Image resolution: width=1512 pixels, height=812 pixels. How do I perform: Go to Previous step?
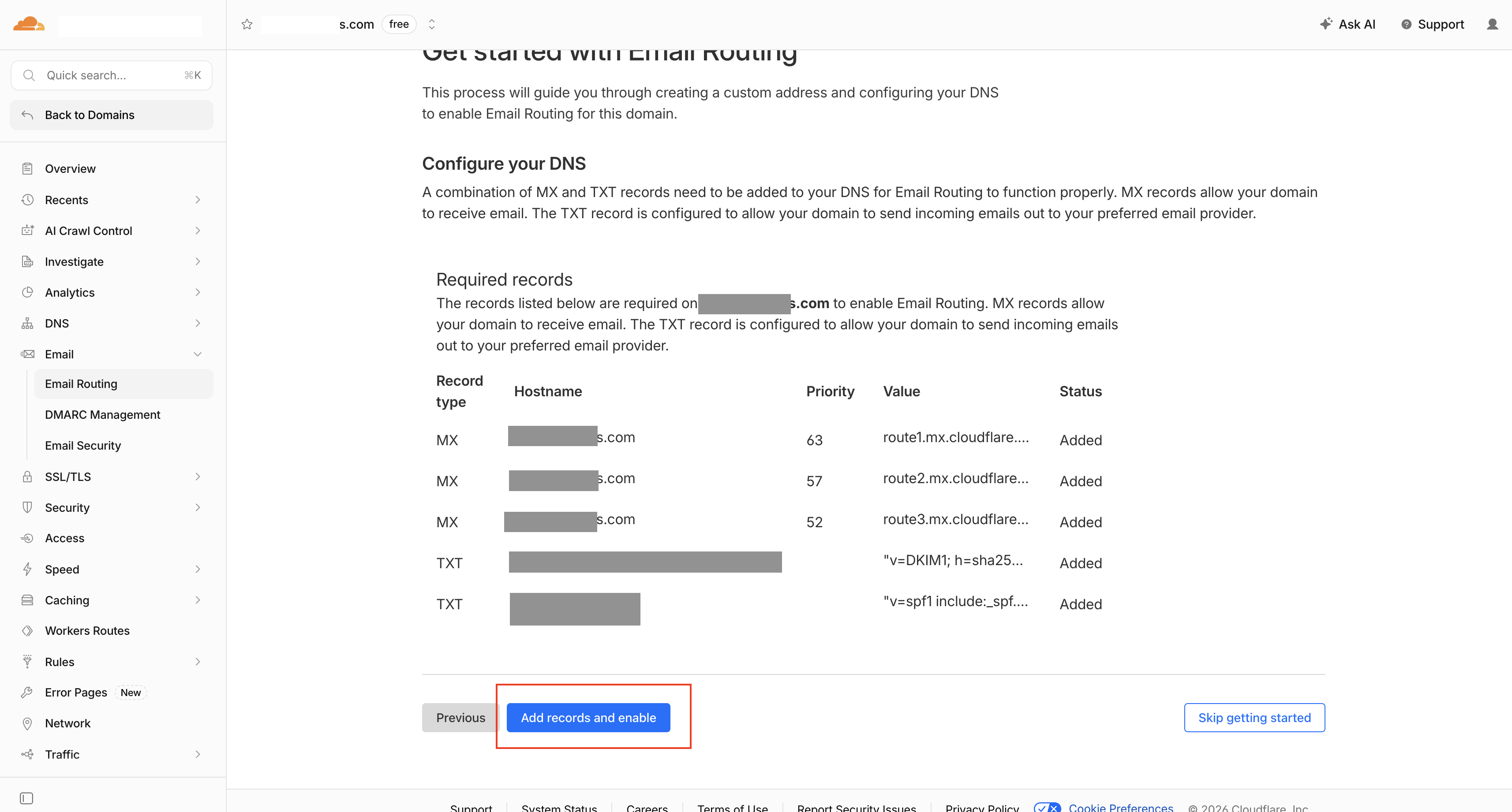tap(460, 718)
